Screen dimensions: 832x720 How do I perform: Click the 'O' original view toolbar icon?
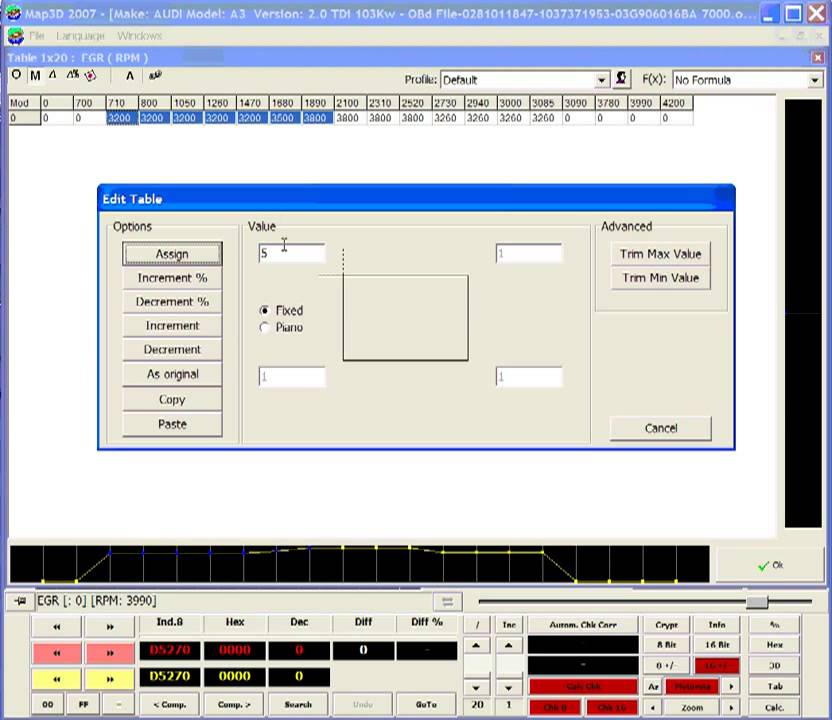(x=16, y=75)
